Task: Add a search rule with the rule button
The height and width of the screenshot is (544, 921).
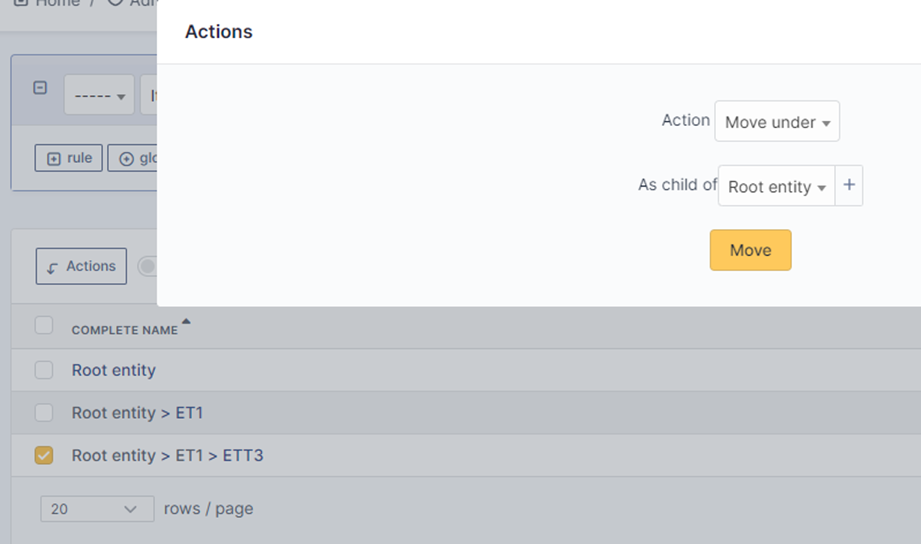Action: tap(69, 158)
